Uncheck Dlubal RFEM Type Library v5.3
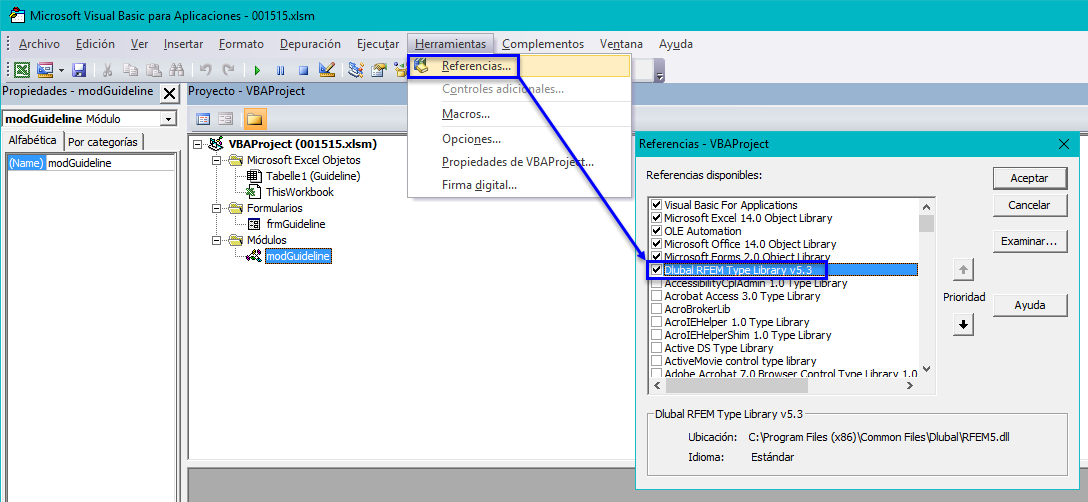The height and width of the screenshot is (502, 1088). tap(656, 270)
